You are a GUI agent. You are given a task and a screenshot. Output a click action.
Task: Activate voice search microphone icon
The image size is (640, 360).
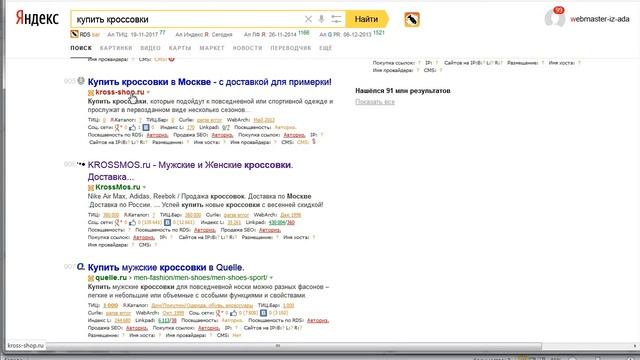(x=321, y=19)
